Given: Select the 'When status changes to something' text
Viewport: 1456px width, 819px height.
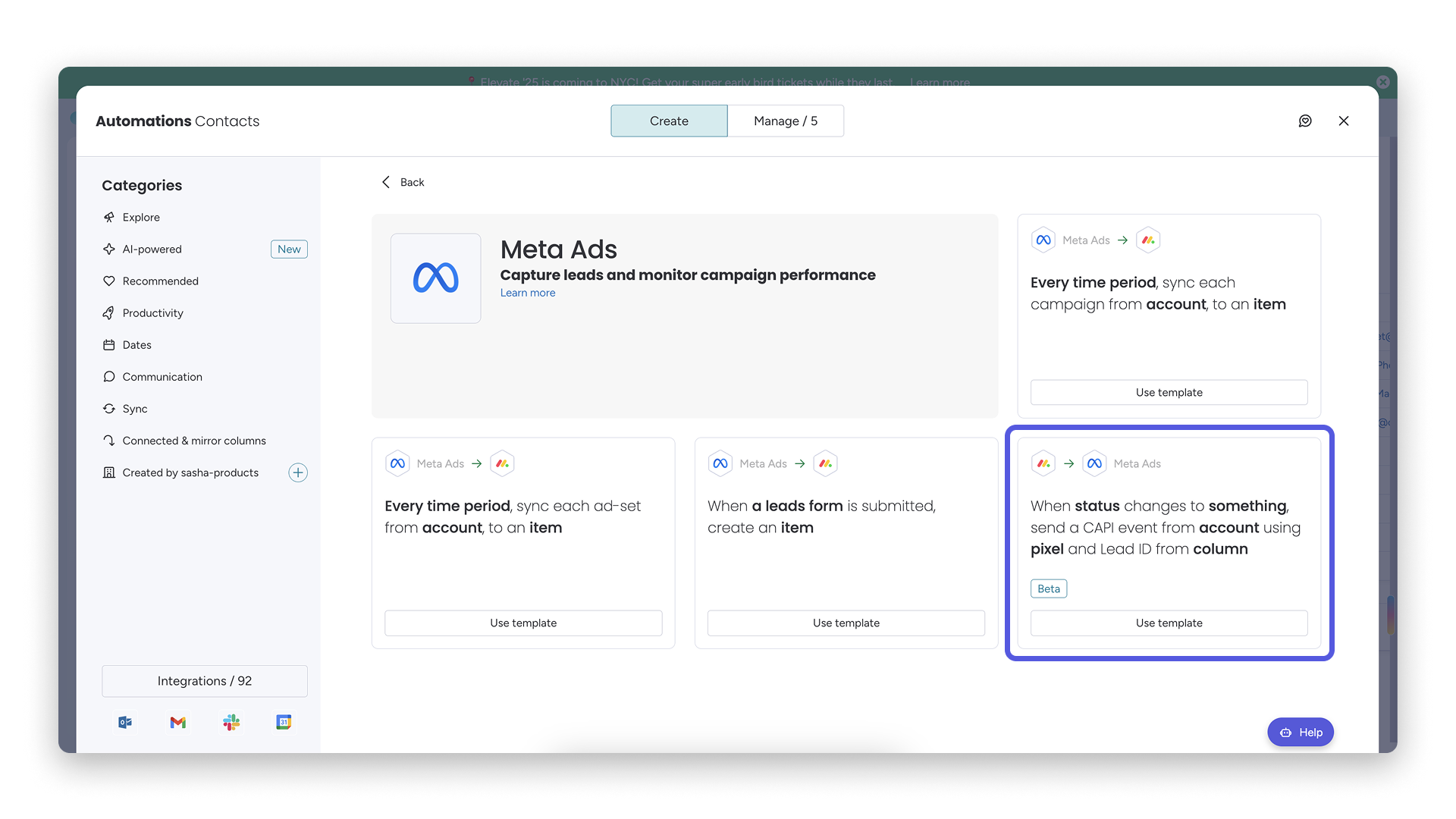Looking at the screenshot, I should tap(1166, 527).
